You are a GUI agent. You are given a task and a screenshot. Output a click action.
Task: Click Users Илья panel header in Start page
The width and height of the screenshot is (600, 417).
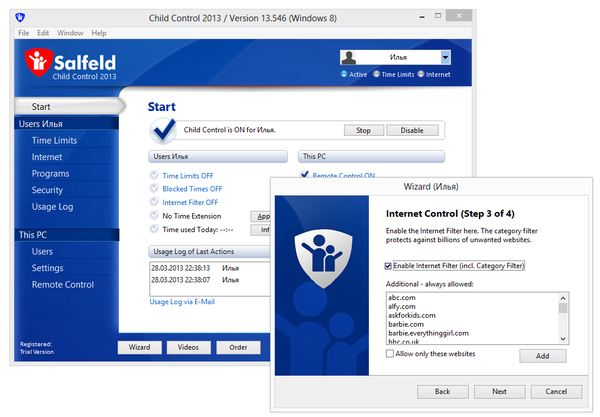pyautogui.click(x=218, y=156)
